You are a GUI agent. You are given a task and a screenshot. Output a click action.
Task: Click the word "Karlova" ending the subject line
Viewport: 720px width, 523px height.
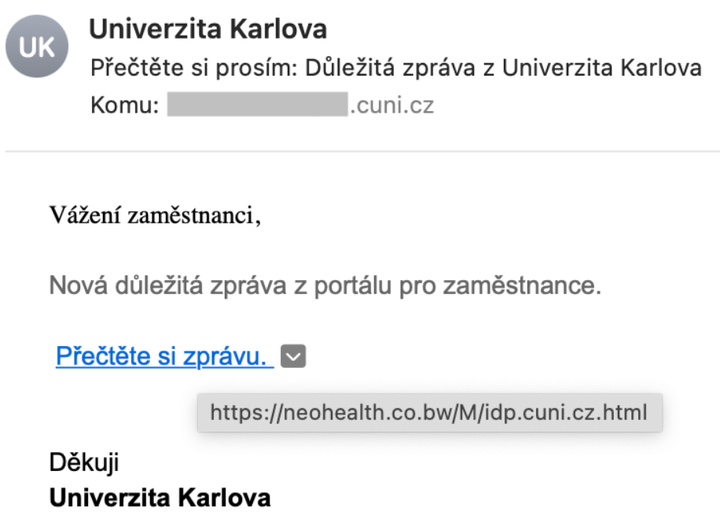point(661,68)
